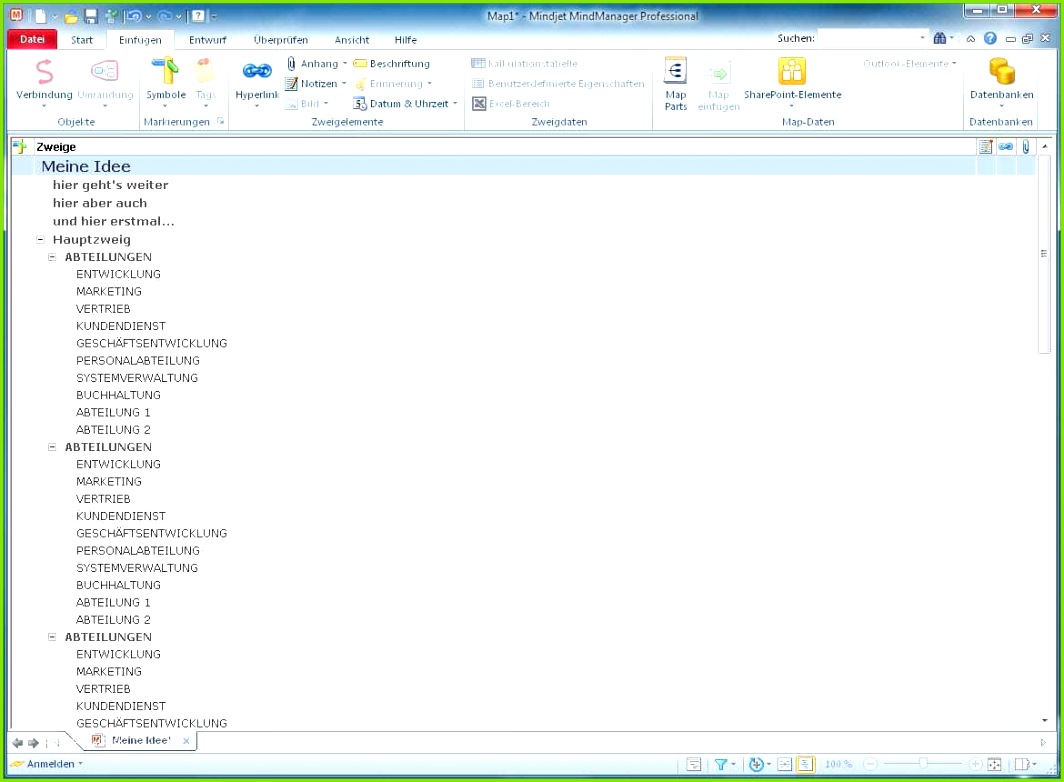Click the filter funnel icon in status bar
The image size is (1064, 782).
pos(721,764)
